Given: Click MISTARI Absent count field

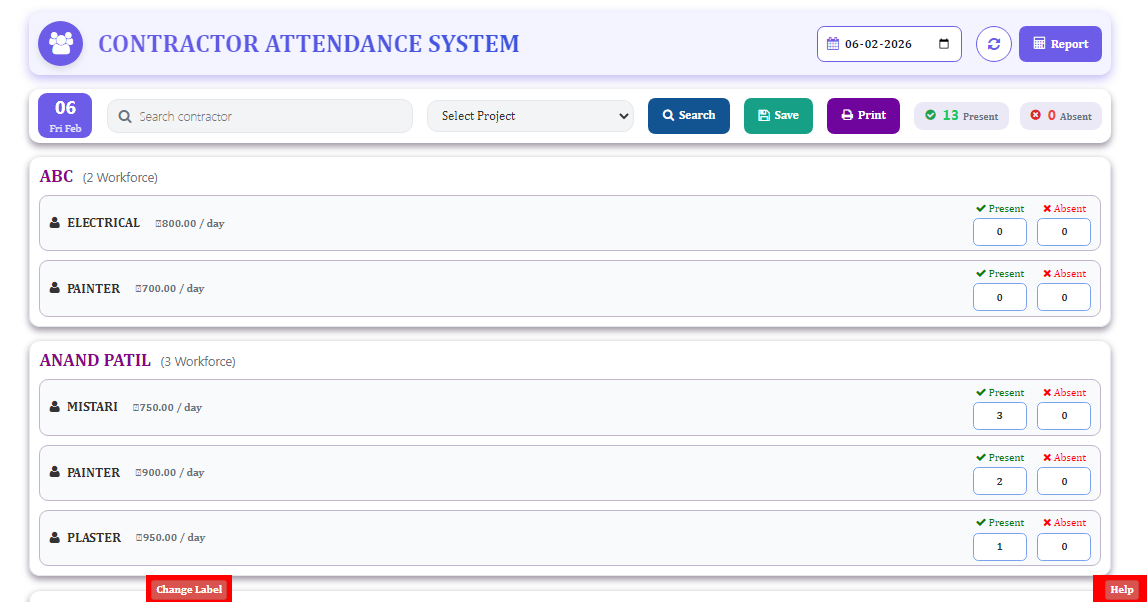Looking at the screenshot, I should (x=1064, y=415).
